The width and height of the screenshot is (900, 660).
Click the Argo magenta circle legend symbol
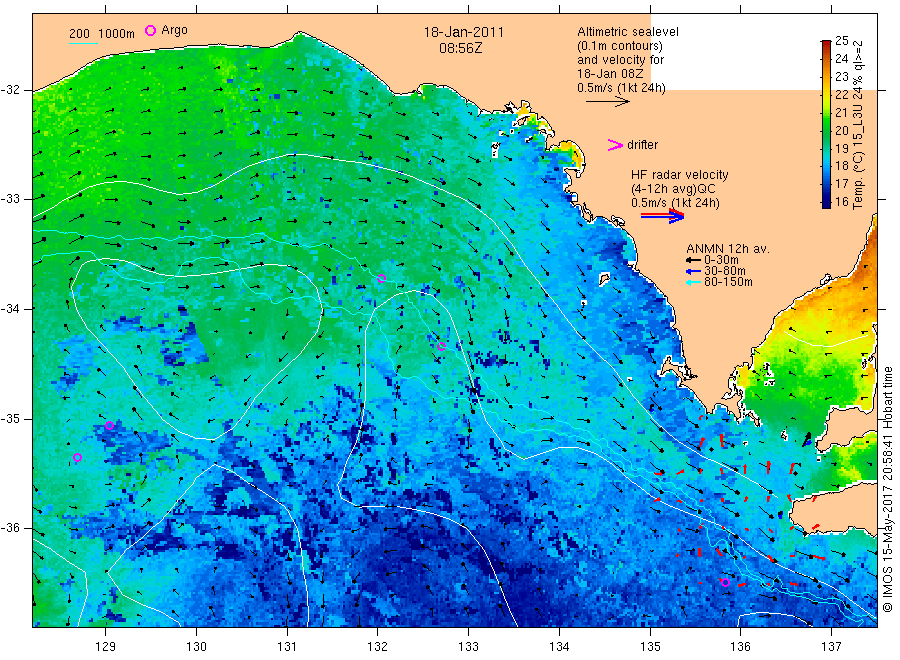click(150, 30)
